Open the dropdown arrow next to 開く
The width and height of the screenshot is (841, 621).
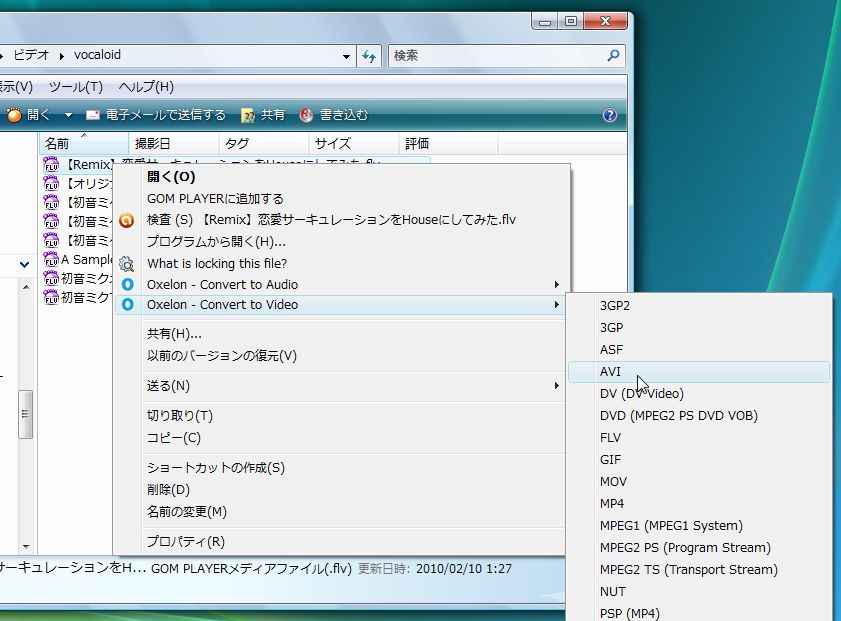coord(68,115)
